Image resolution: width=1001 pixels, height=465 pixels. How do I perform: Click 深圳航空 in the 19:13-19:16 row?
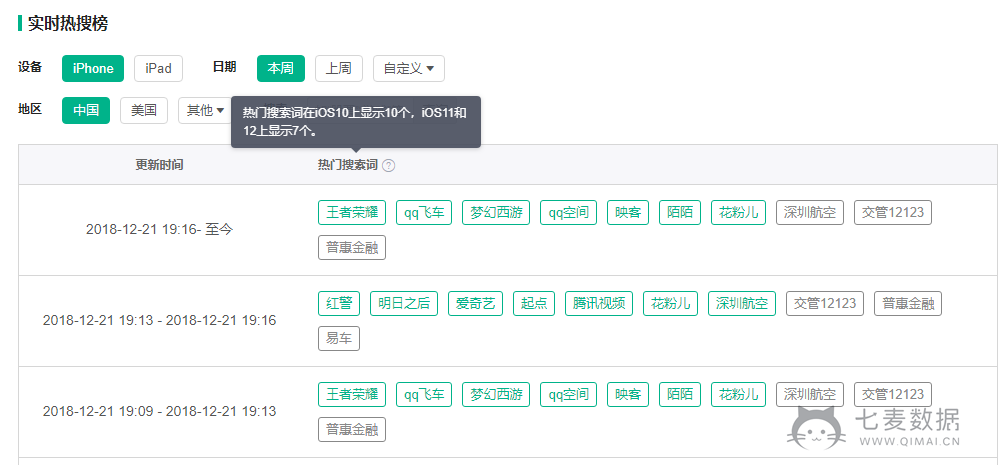click(742, 303)
